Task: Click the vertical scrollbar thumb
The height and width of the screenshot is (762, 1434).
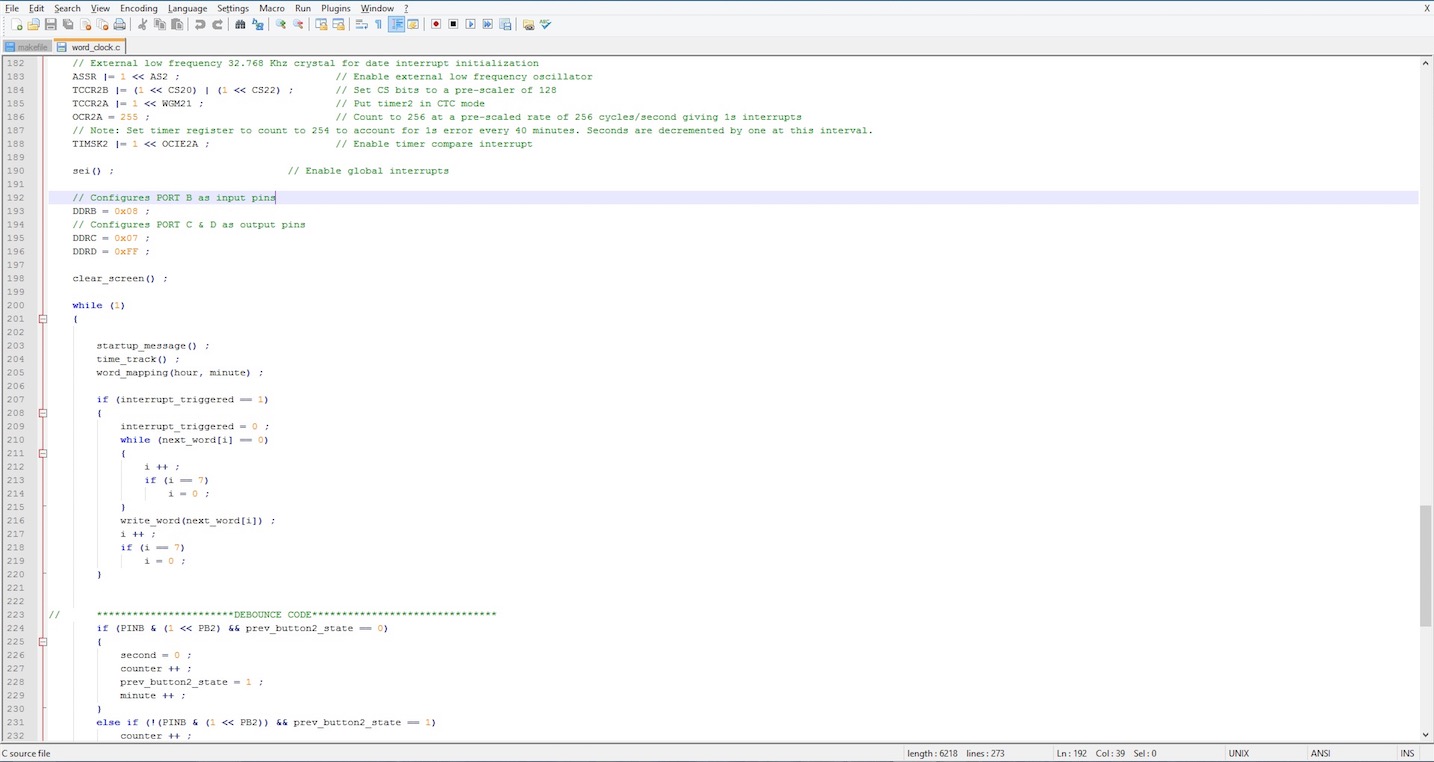Action: 1425,565
